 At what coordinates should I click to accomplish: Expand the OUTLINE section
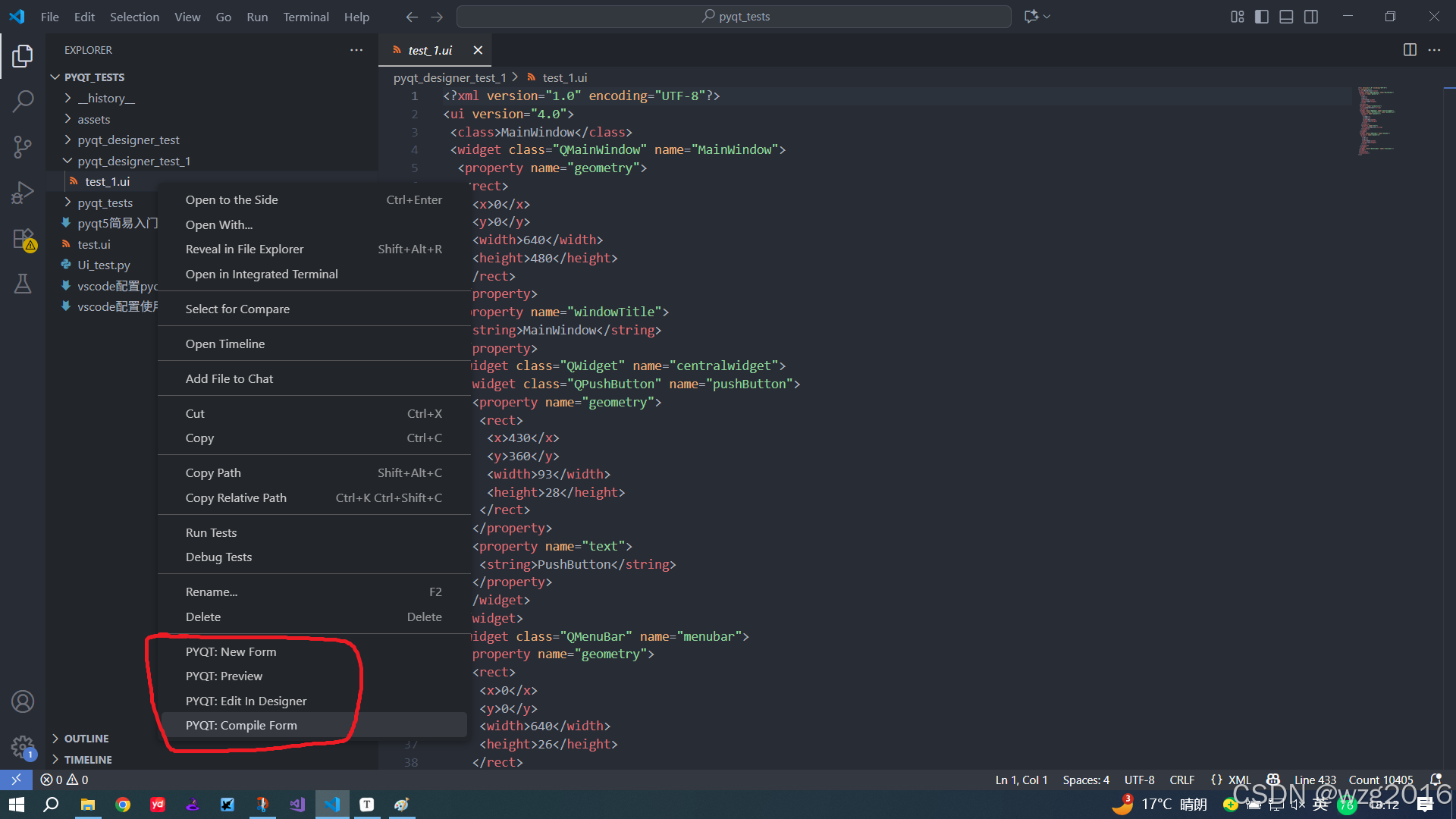86,739
